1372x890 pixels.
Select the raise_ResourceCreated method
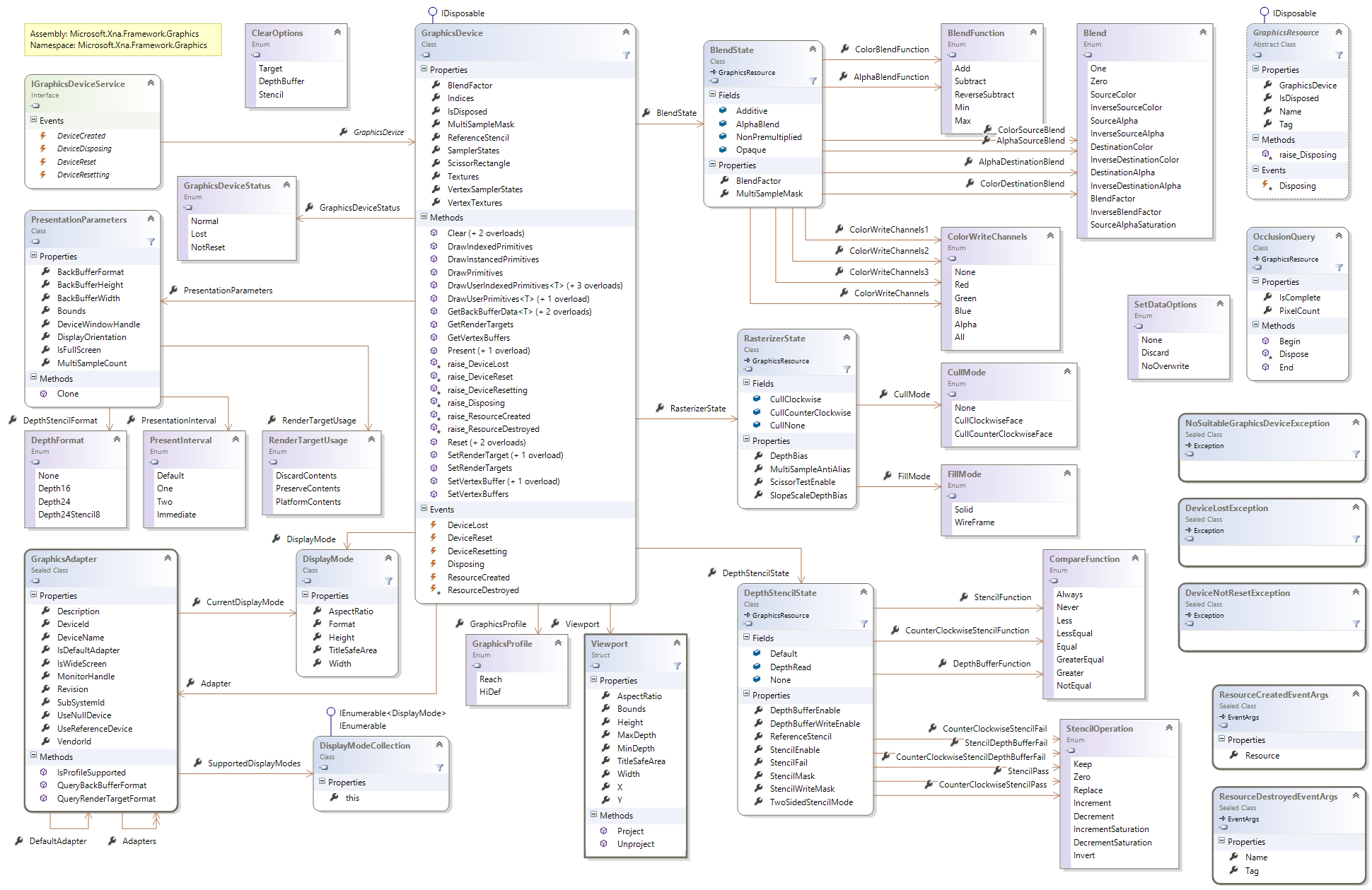point(489,416)
